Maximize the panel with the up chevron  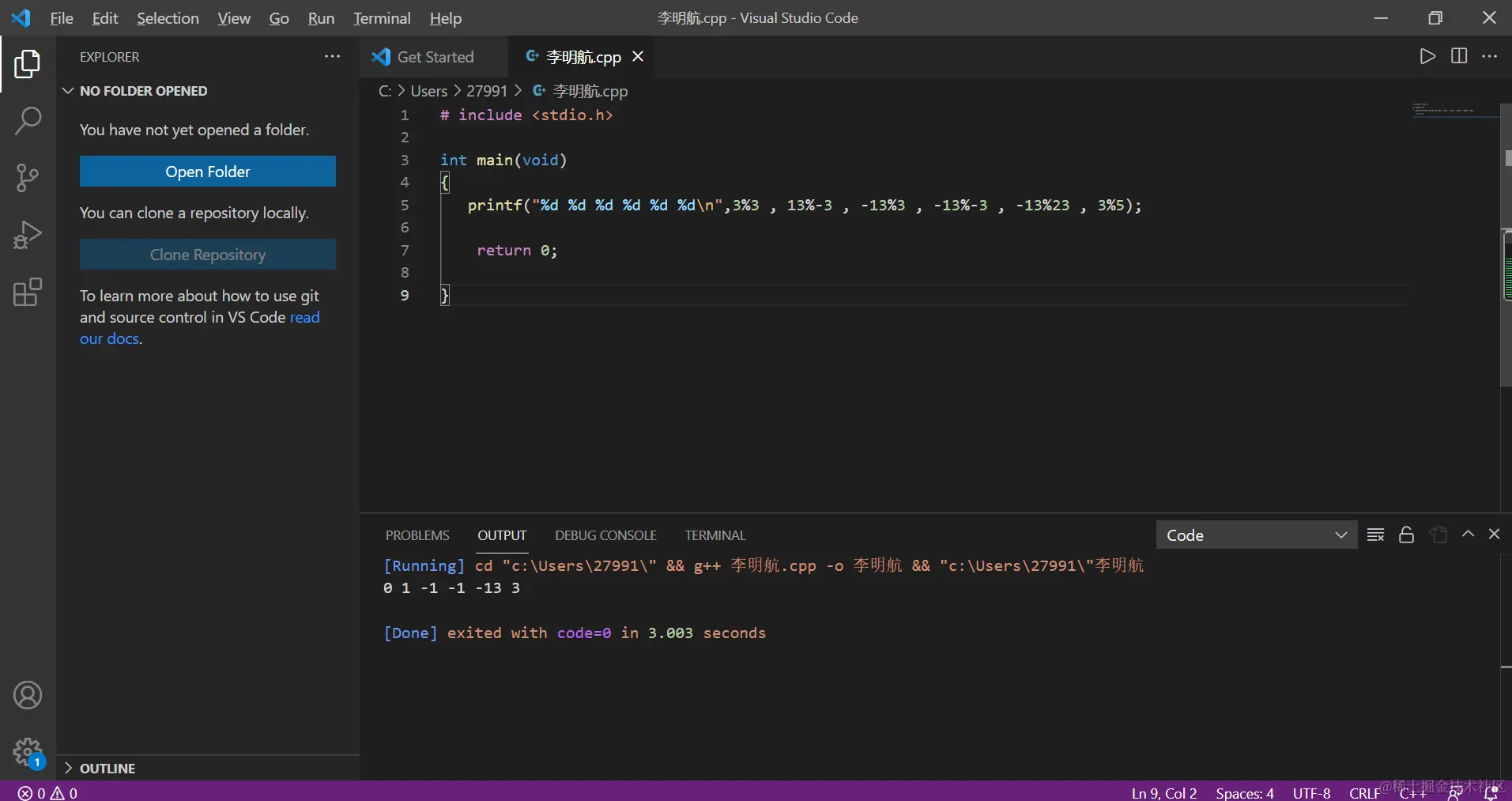click(1468, 535)
